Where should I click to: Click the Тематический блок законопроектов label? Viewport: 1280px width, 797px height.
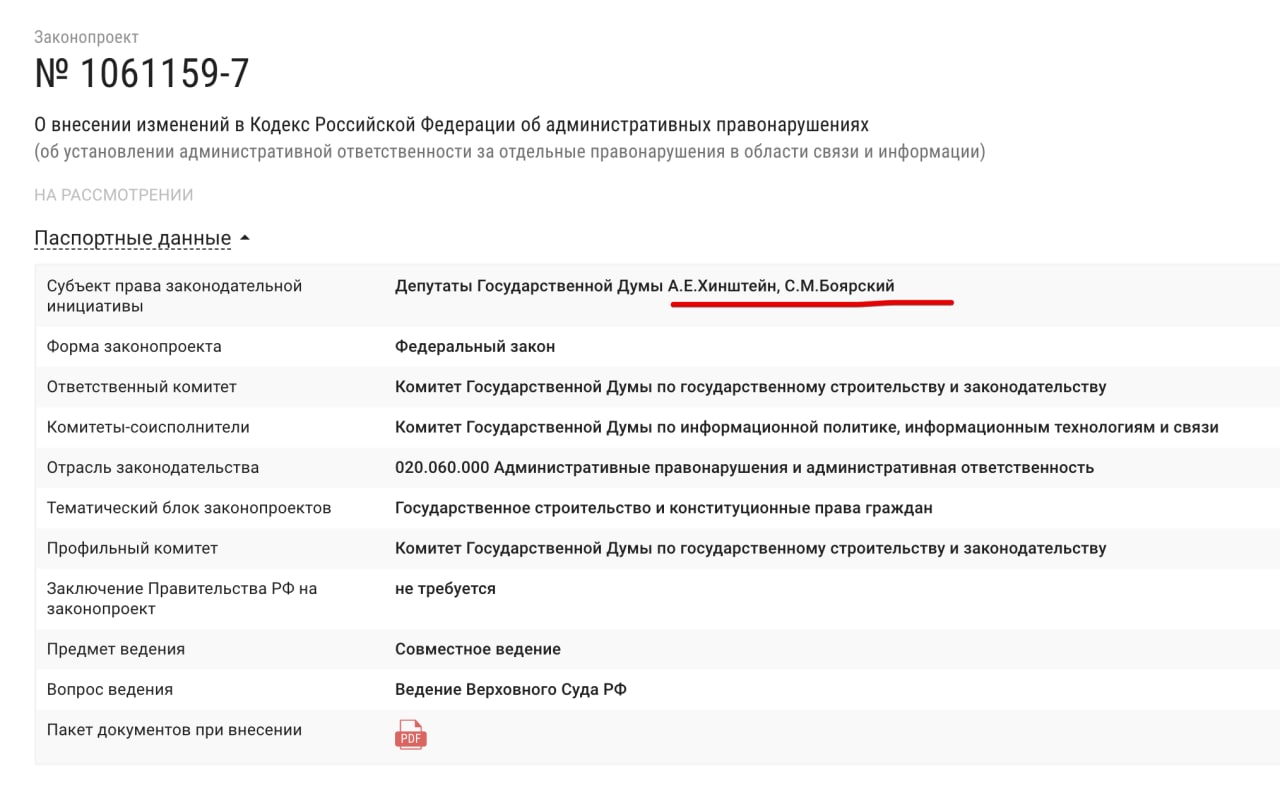[x=189, y=507]
